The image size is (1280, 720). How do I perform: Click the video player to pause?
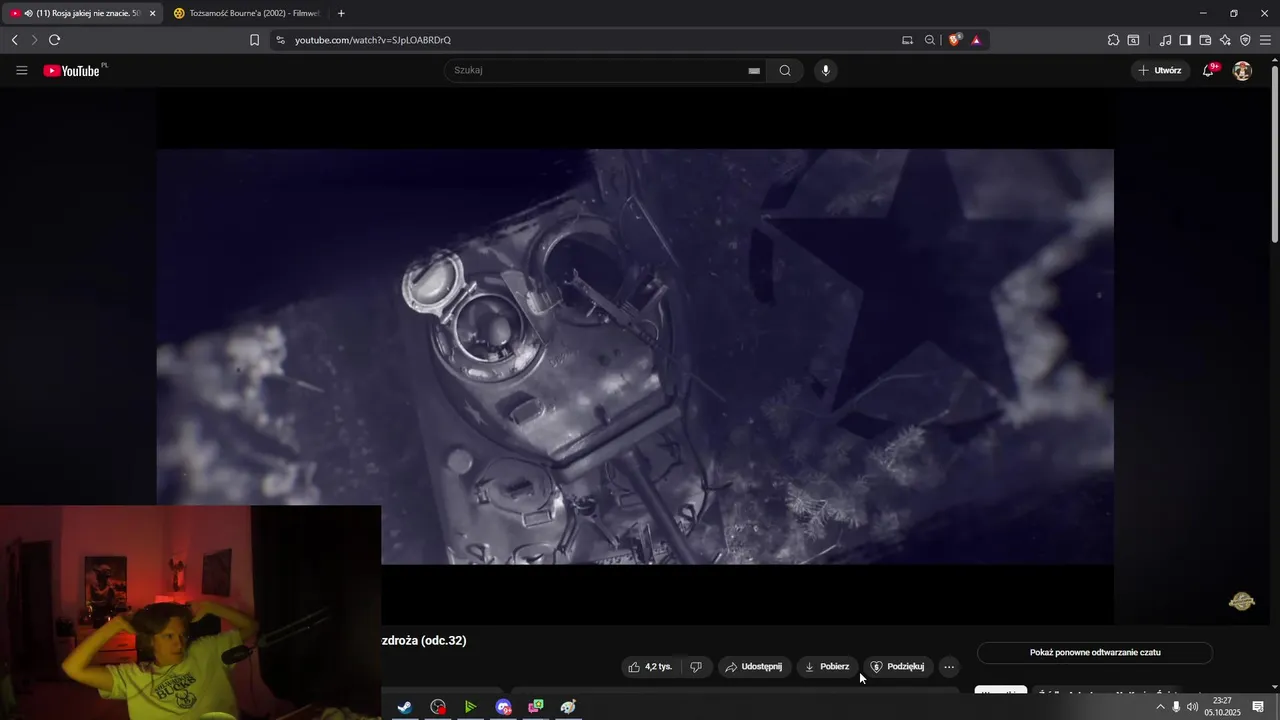[x=635, y=357]
